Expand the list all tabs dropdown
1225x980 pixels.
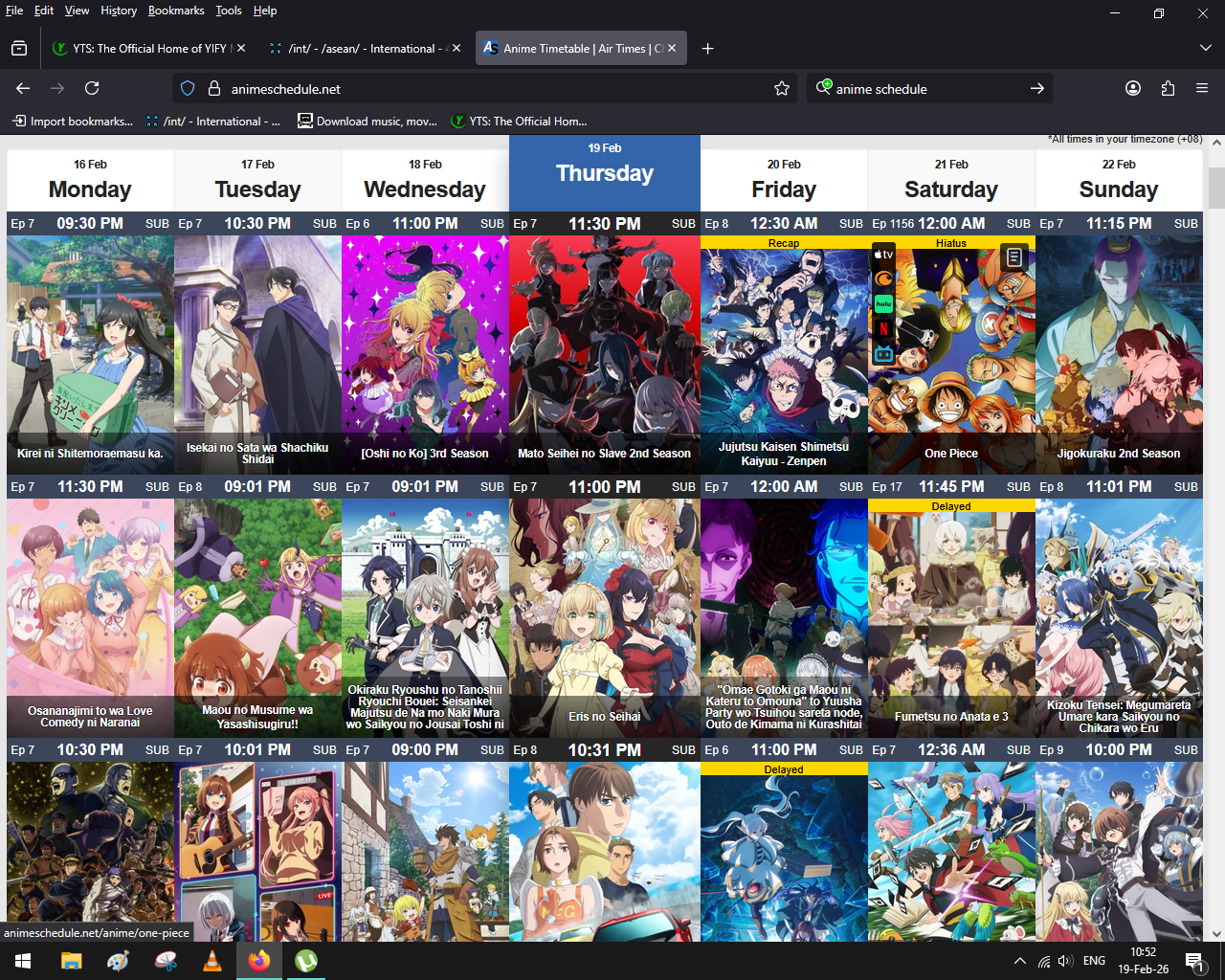pos(1205,48)
